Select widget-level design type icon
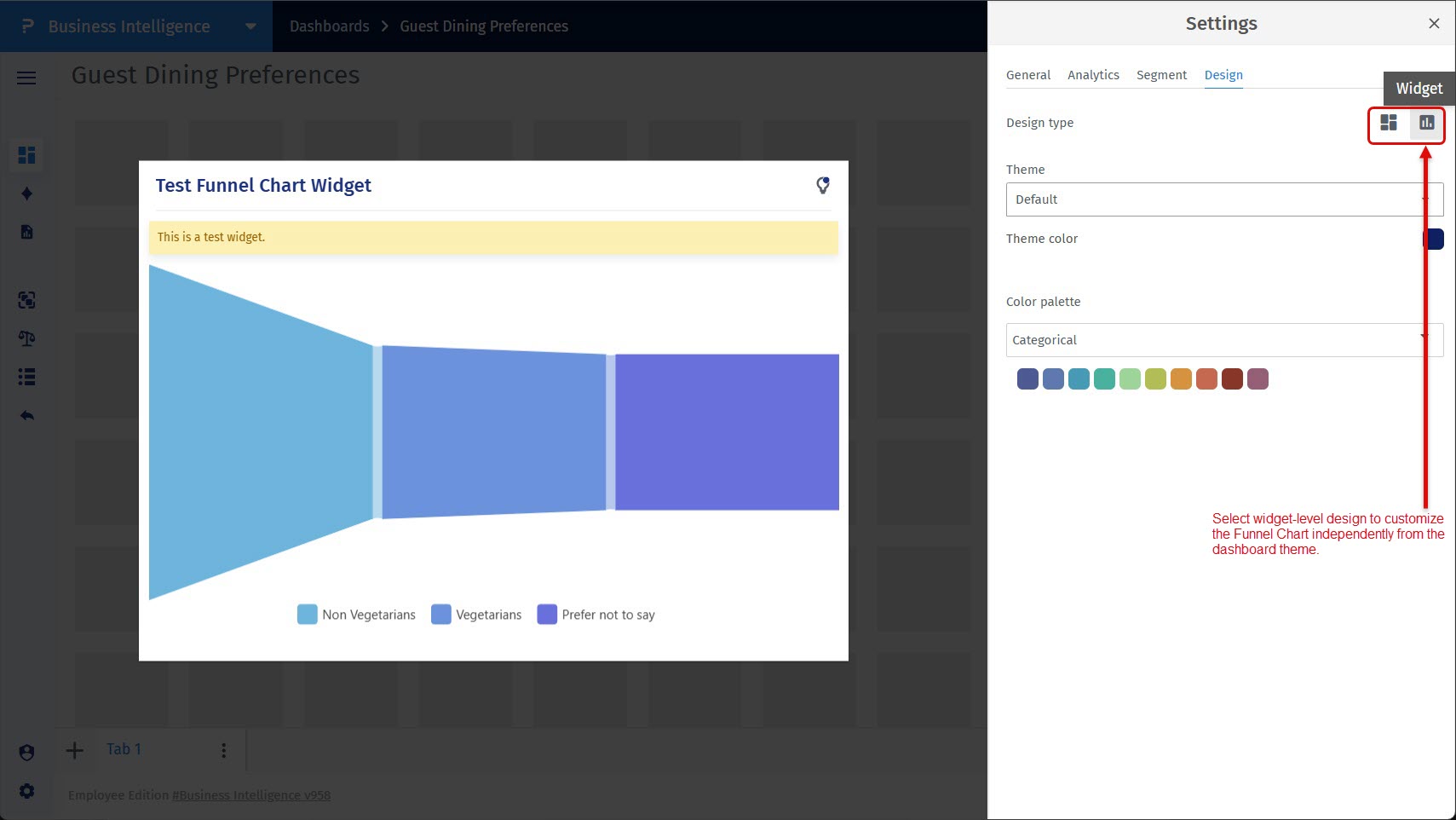1456x820 pixels. coord(1426,123)
